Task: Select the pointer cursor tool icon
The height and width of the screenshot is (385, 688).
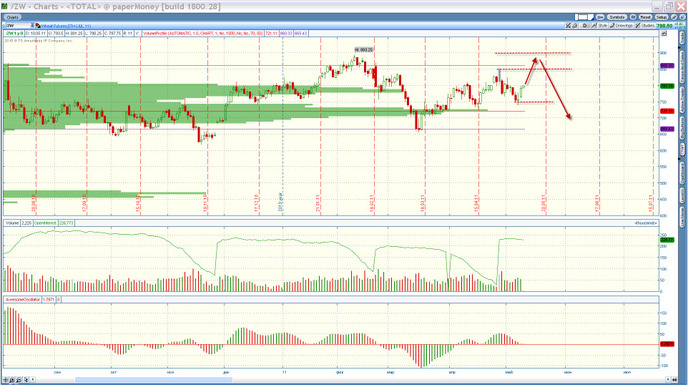Action: point(26,380)
